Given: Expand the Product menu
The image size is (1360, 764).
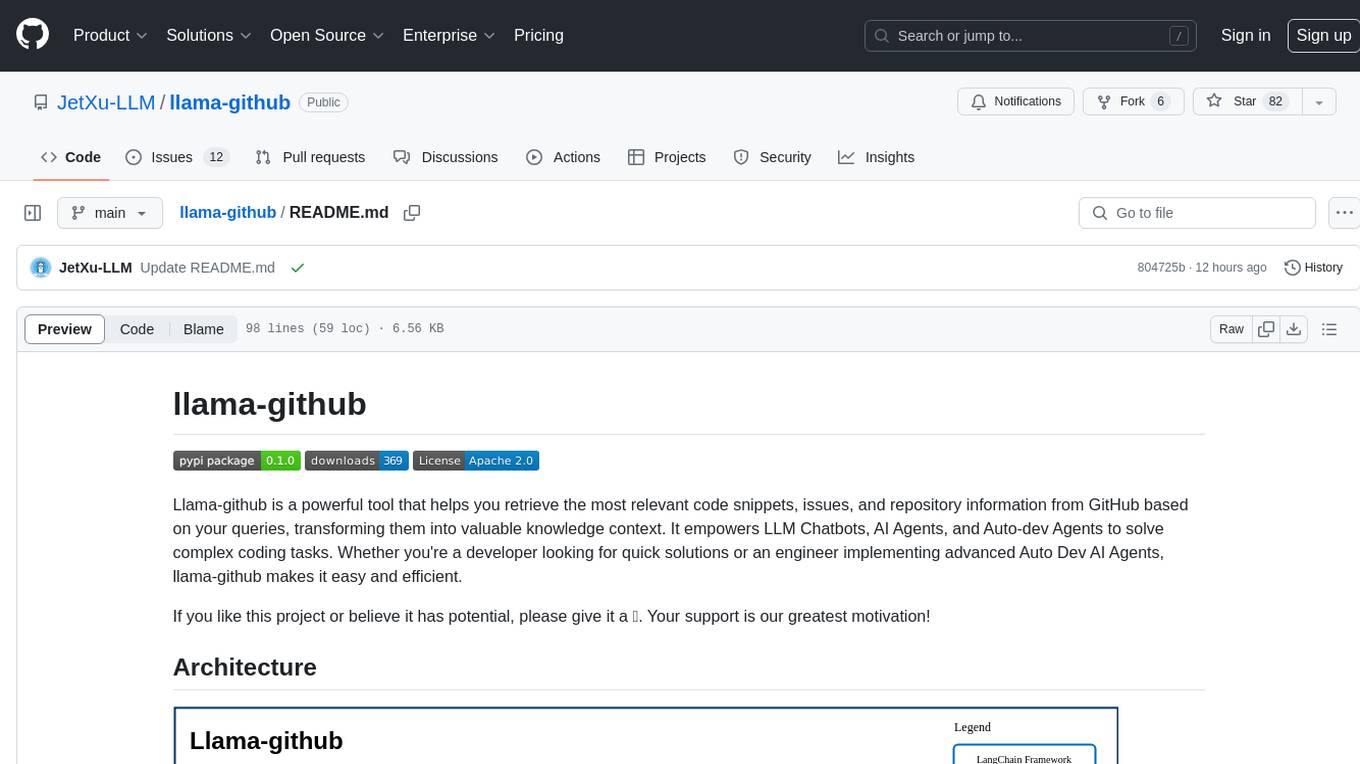Looking at the screenshot, I should point(110,35).
